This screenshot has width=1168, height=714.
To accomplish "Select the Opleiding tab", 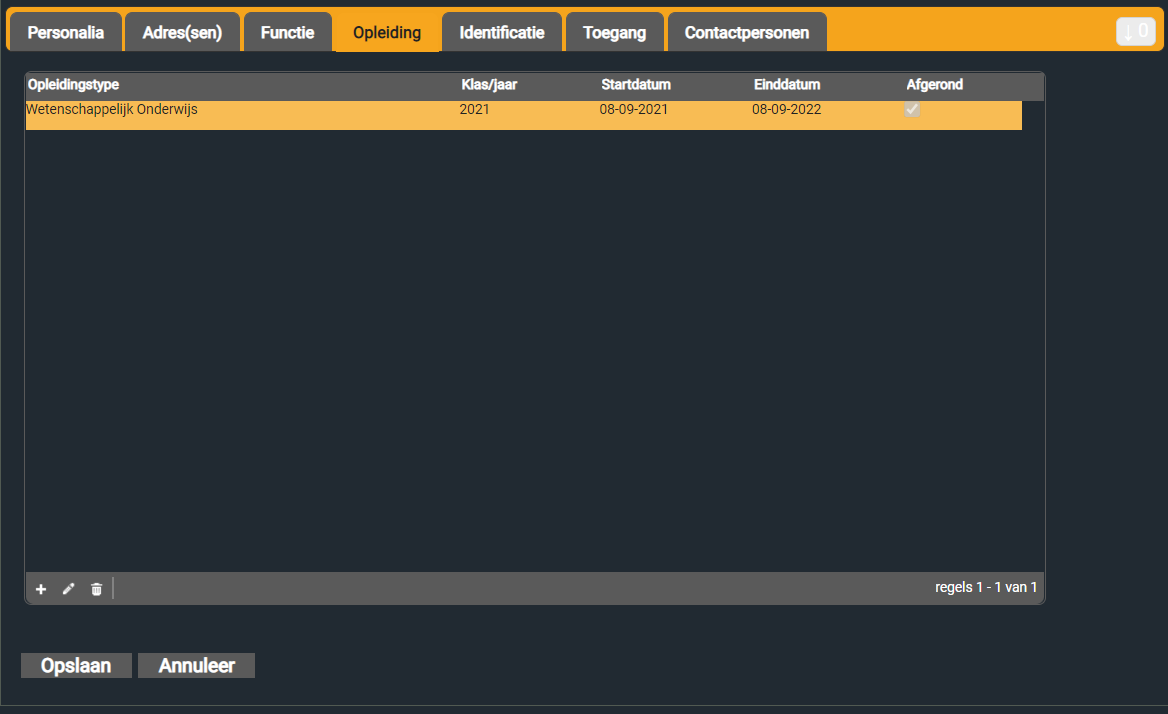I will pos(387,32).
